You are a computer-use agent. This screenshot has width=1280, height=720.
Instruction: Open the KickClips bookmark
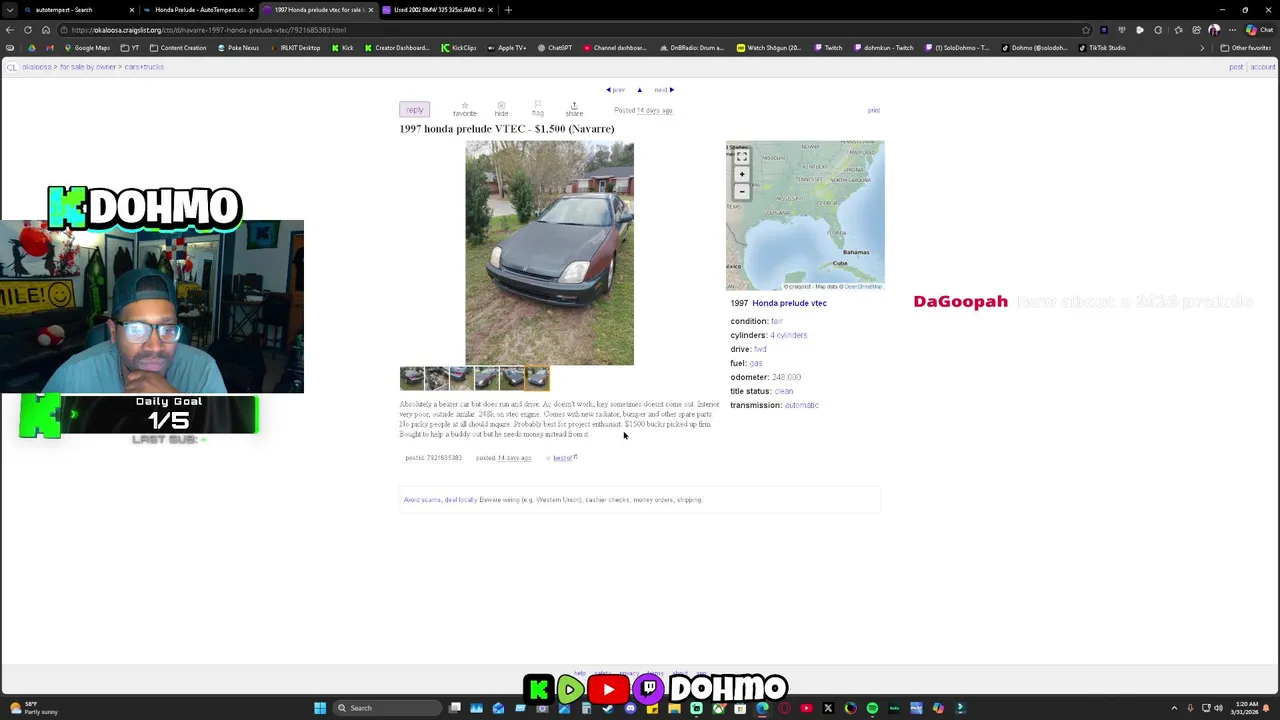click(459, 48)
